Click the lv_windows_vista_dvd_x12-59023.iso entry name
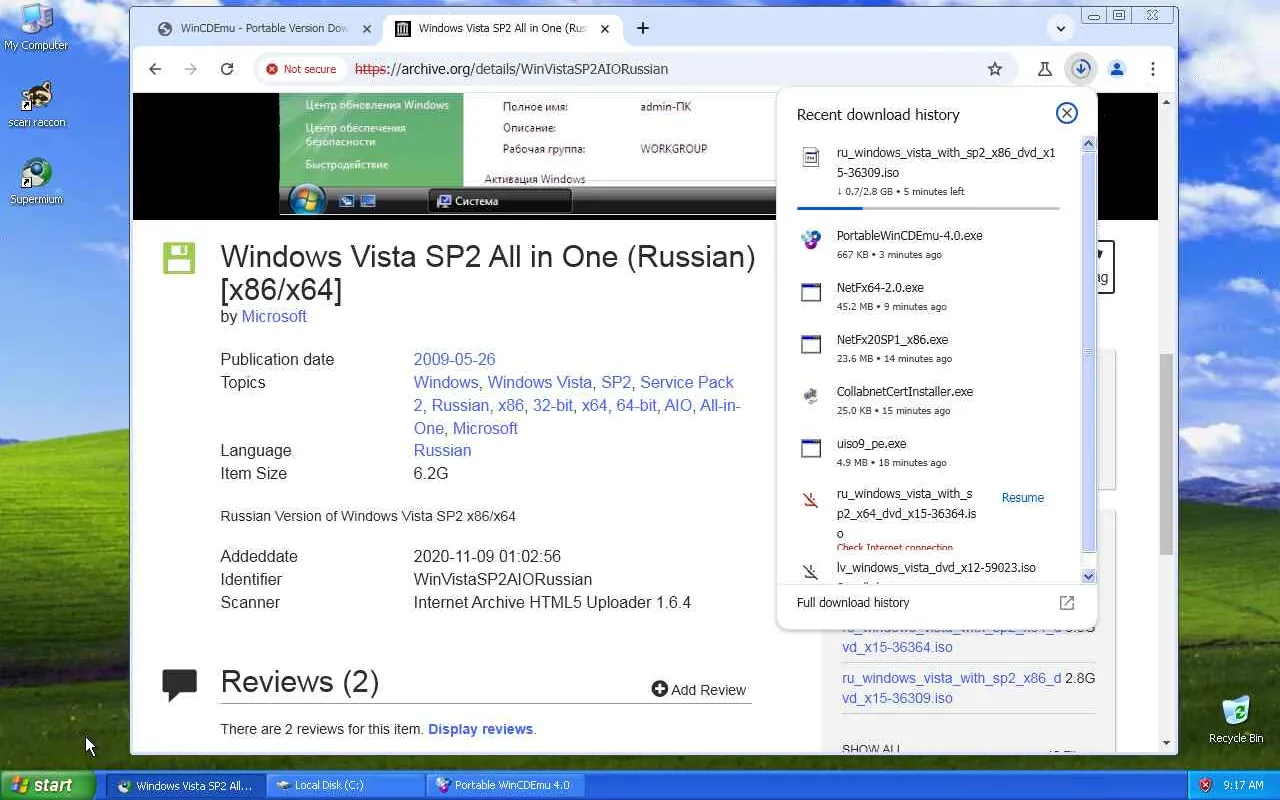The width and height of the screenshot is (1280, 800). [936, 567]
